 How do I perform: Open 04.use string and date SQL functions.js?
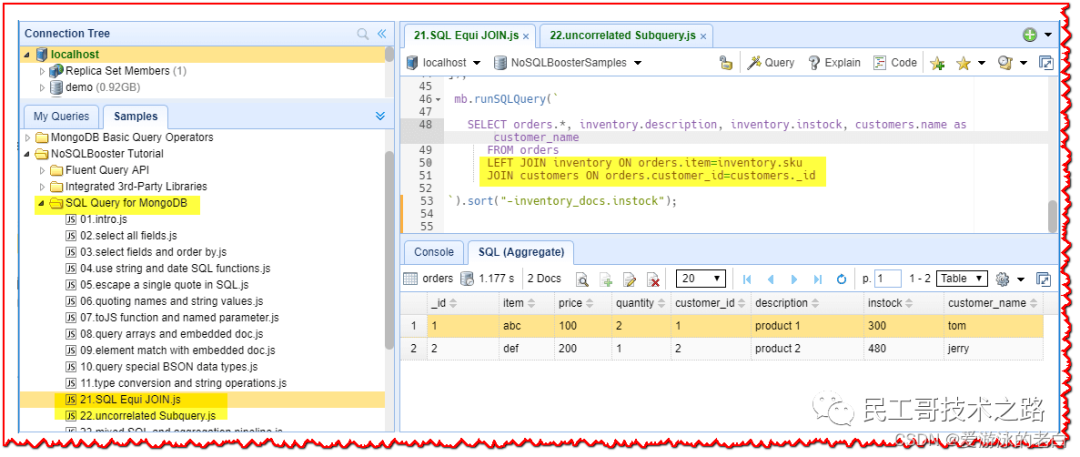point(175,268)
